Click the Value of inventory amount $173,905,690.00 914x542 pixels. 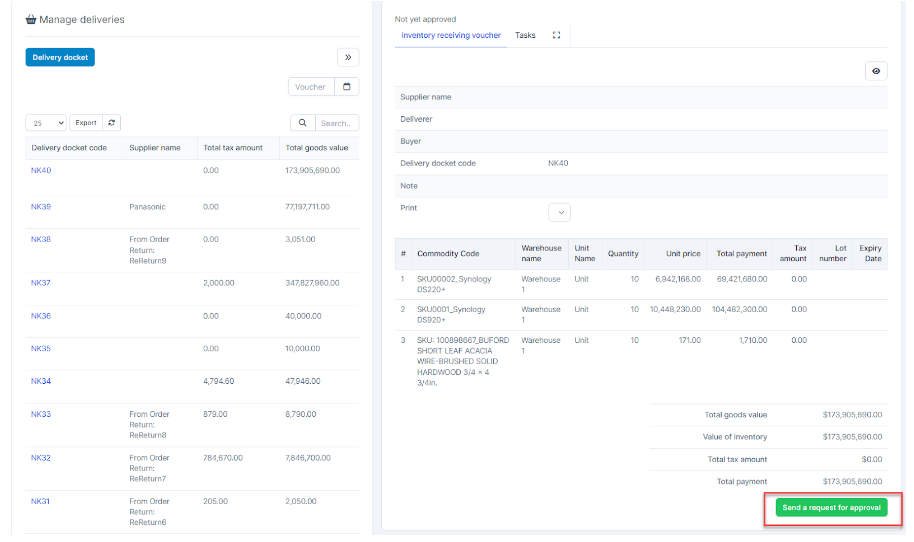(x=852, y=437)
